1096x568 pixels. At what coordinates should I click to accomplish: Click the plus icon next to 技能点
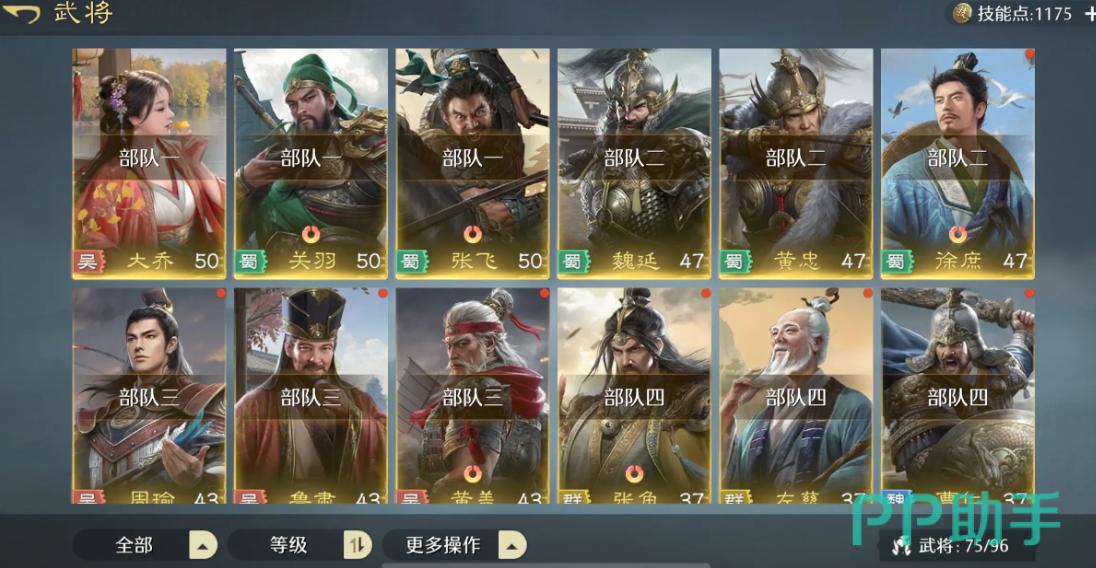pos(1089,14)
